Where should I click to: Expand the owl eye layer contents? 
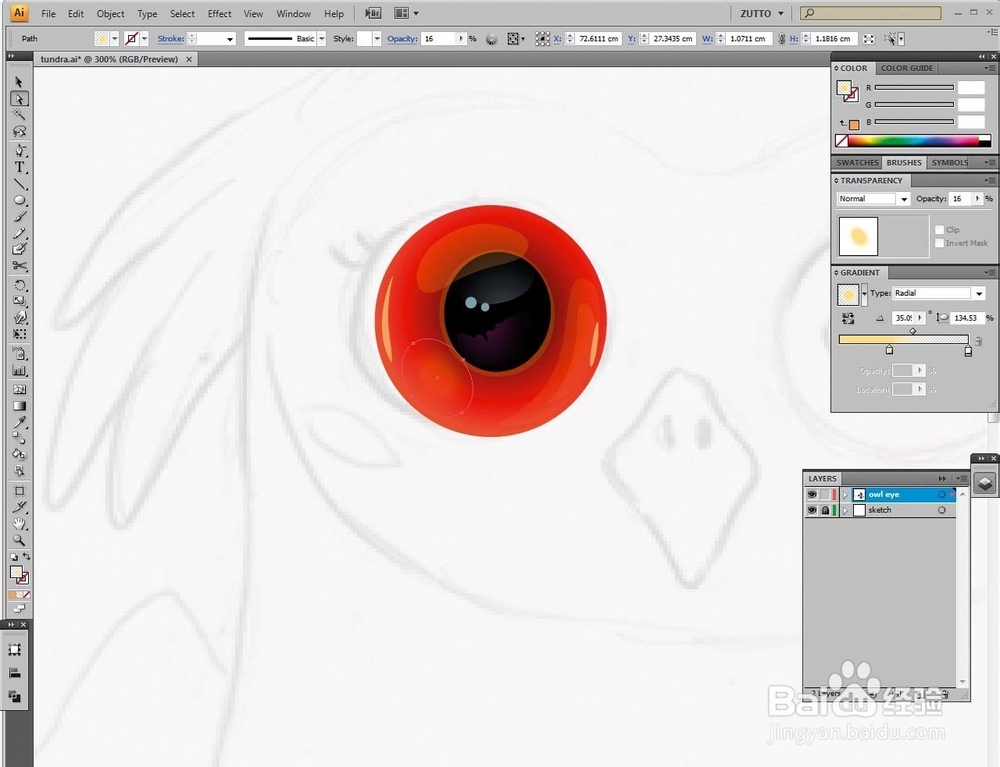click(x=846, y=494)
